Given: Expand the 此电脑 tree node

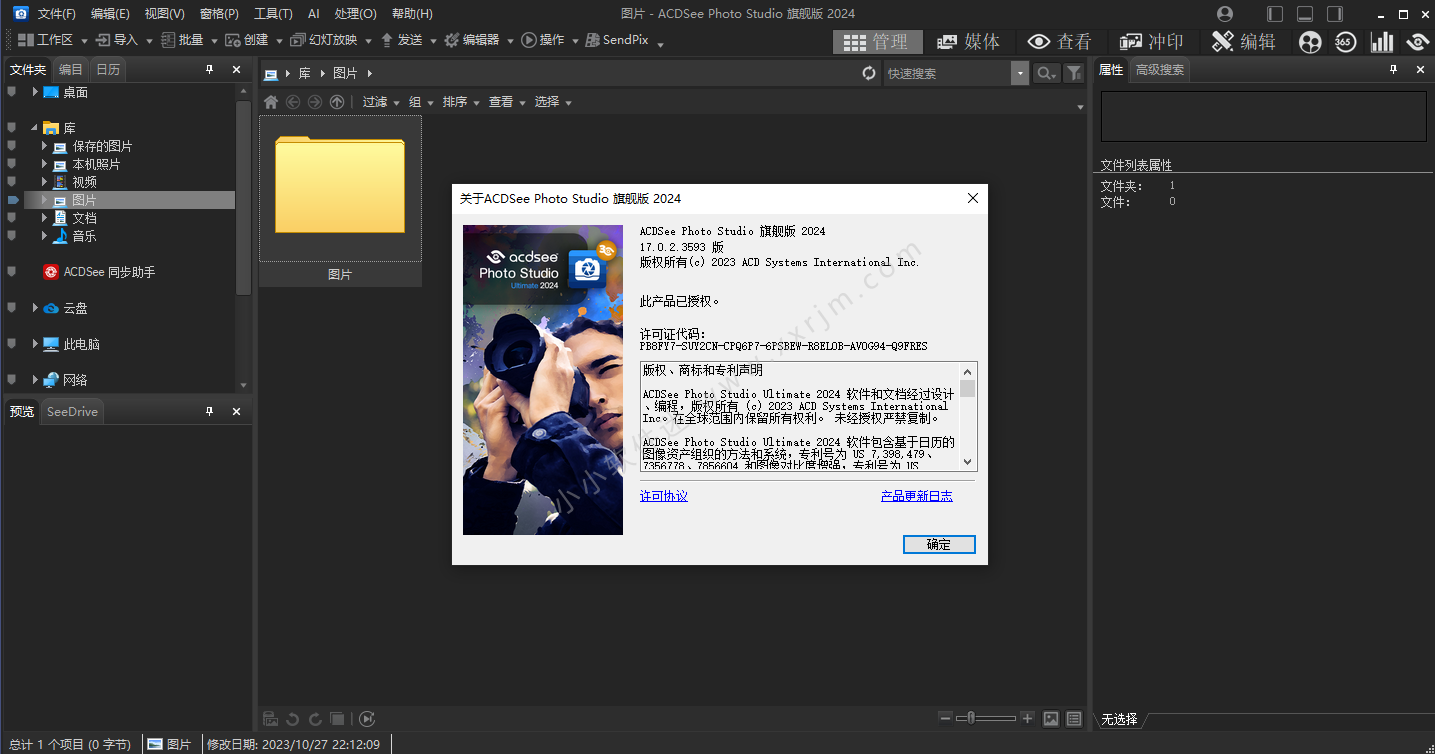Looking at the screenshot, I should 35,344.
